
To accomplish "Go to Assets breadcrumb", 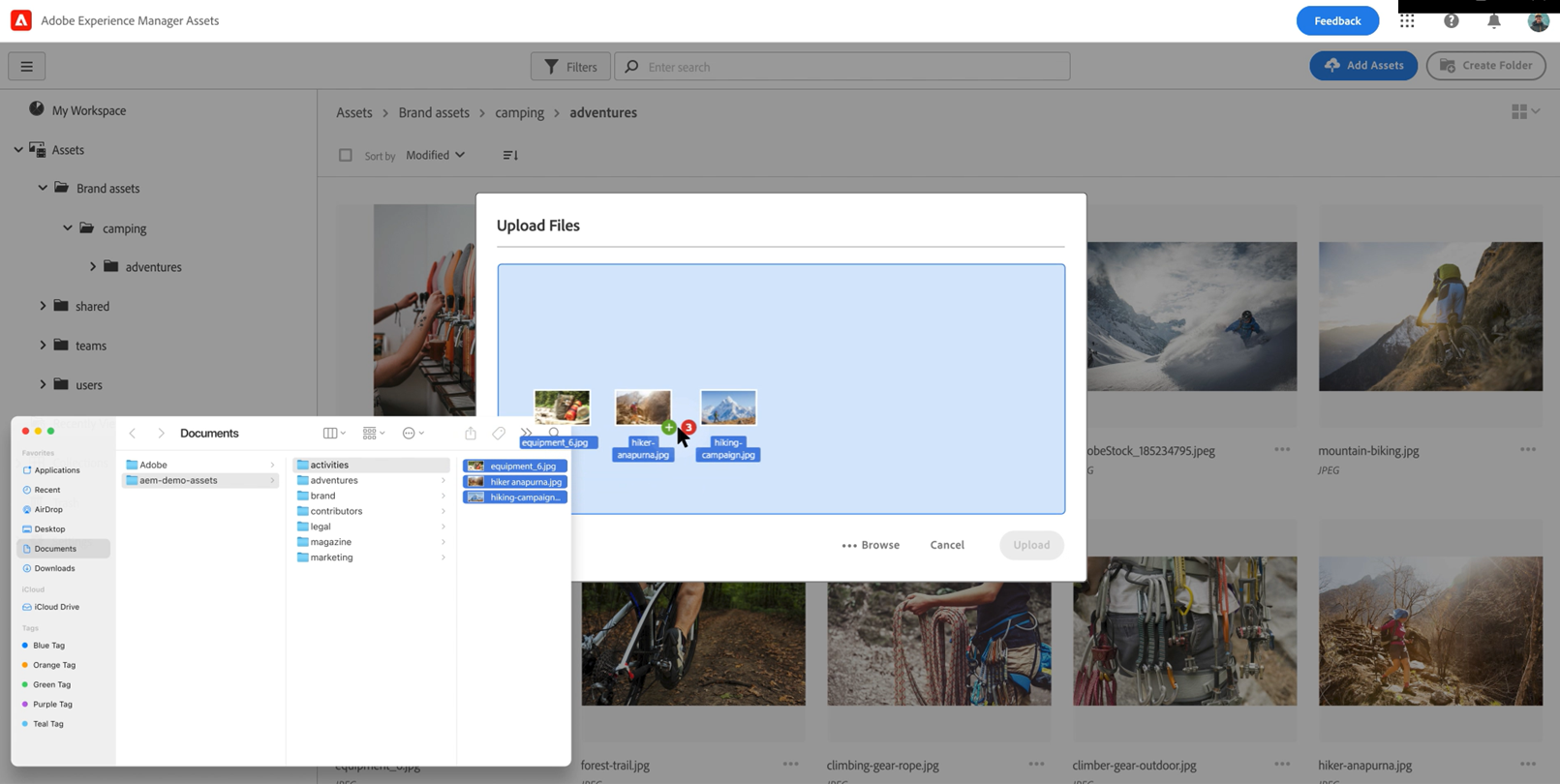I will (354, 112).
